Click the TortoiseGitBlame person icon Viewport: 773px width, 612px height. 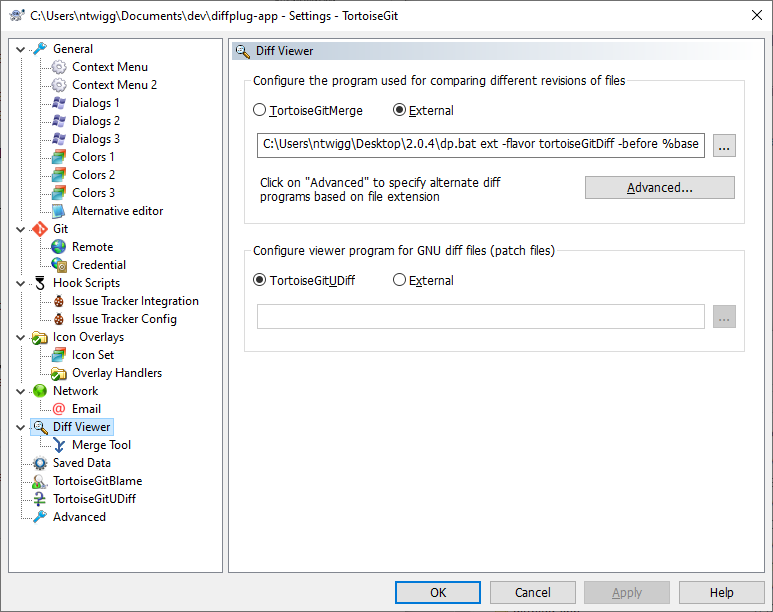(x=40, y=481)
